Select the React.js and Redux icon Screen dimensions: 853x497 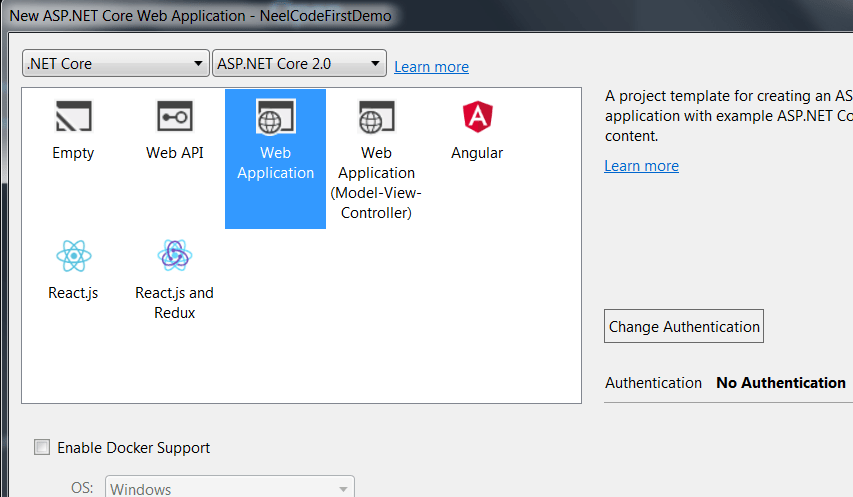pyautogui.click(x=175, y=256)
